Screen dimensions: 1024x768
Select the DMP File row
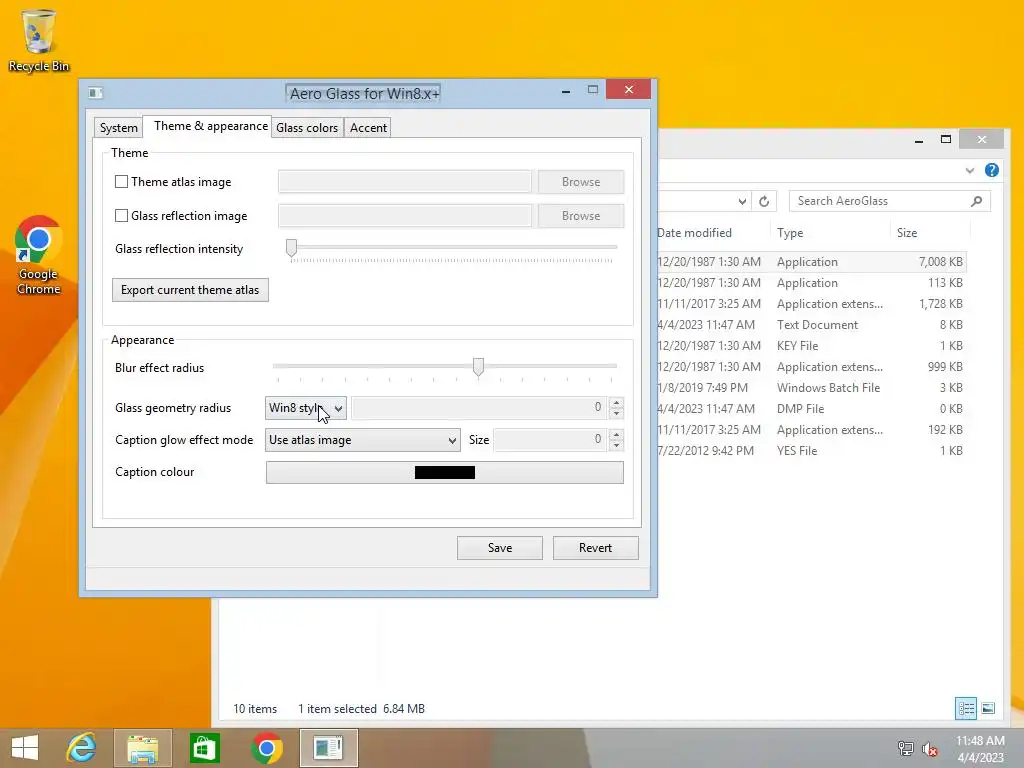(812, 409)
